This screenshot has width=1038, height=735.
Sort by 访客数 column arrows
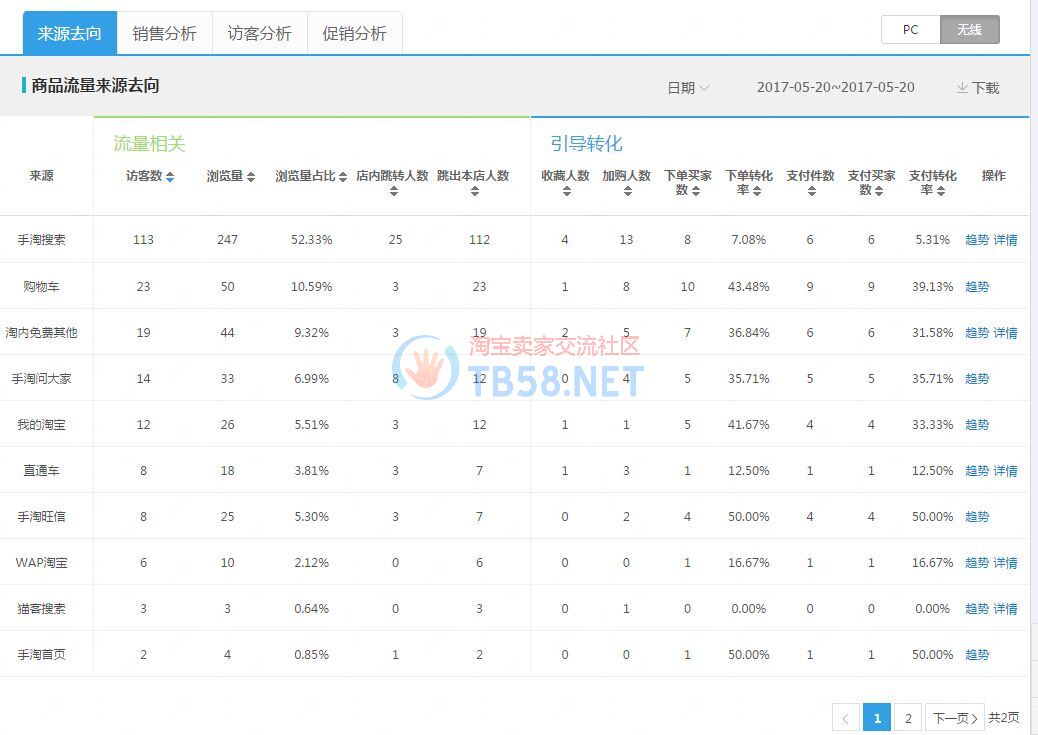click(x=170, y=177)
